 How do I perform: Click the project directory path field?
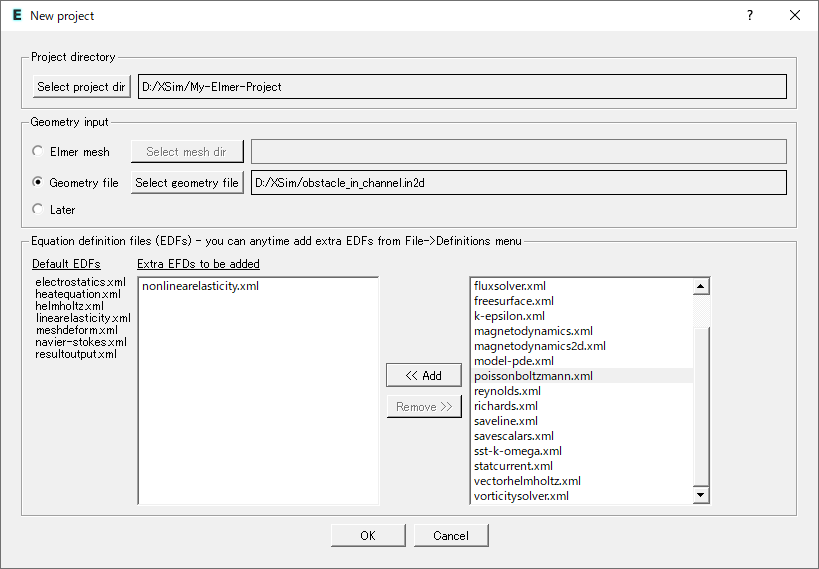(462, 87)
